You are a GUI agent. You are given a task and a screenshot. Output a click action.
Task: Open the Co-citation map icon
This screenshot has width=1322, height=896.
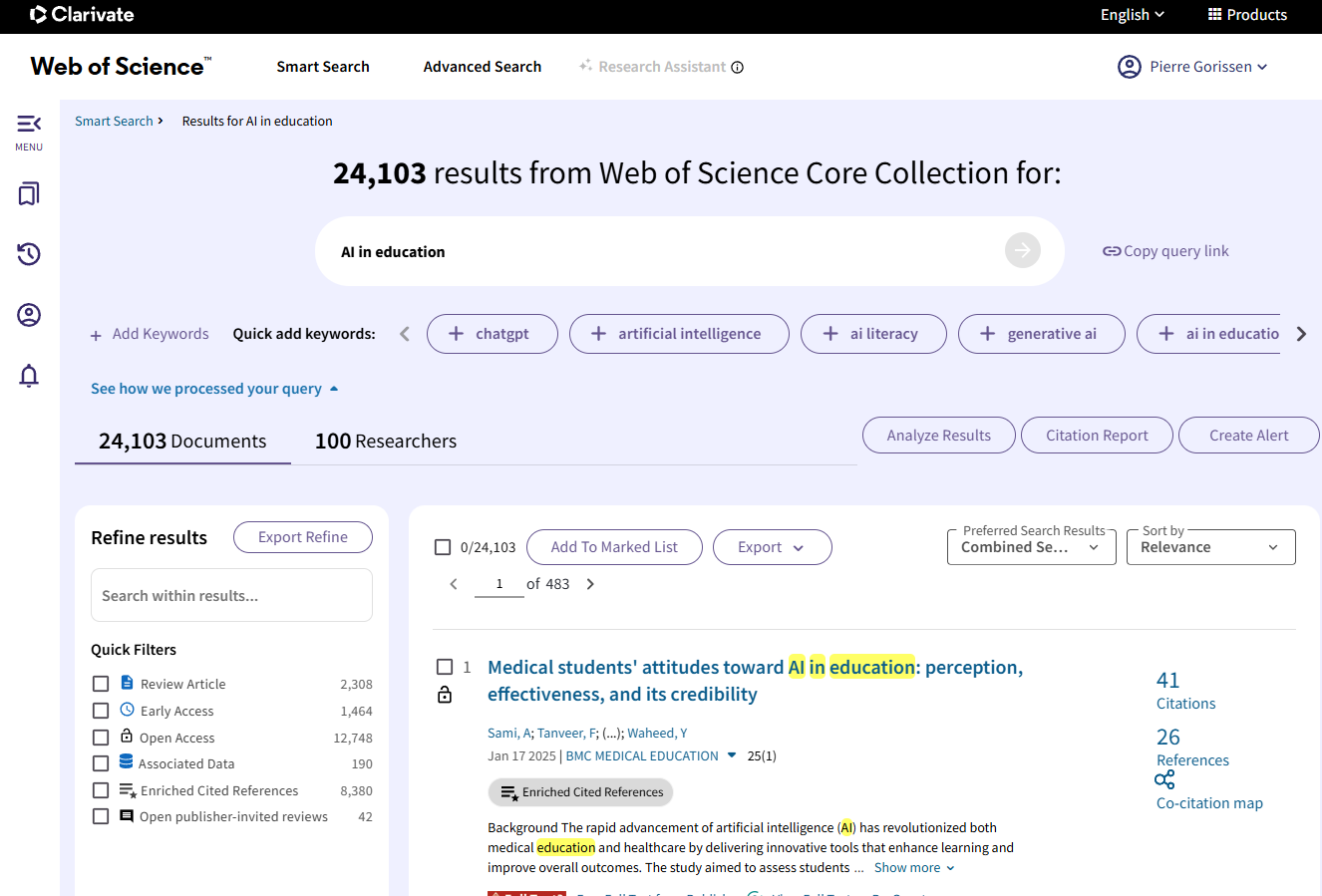[x=1164, y=780]
